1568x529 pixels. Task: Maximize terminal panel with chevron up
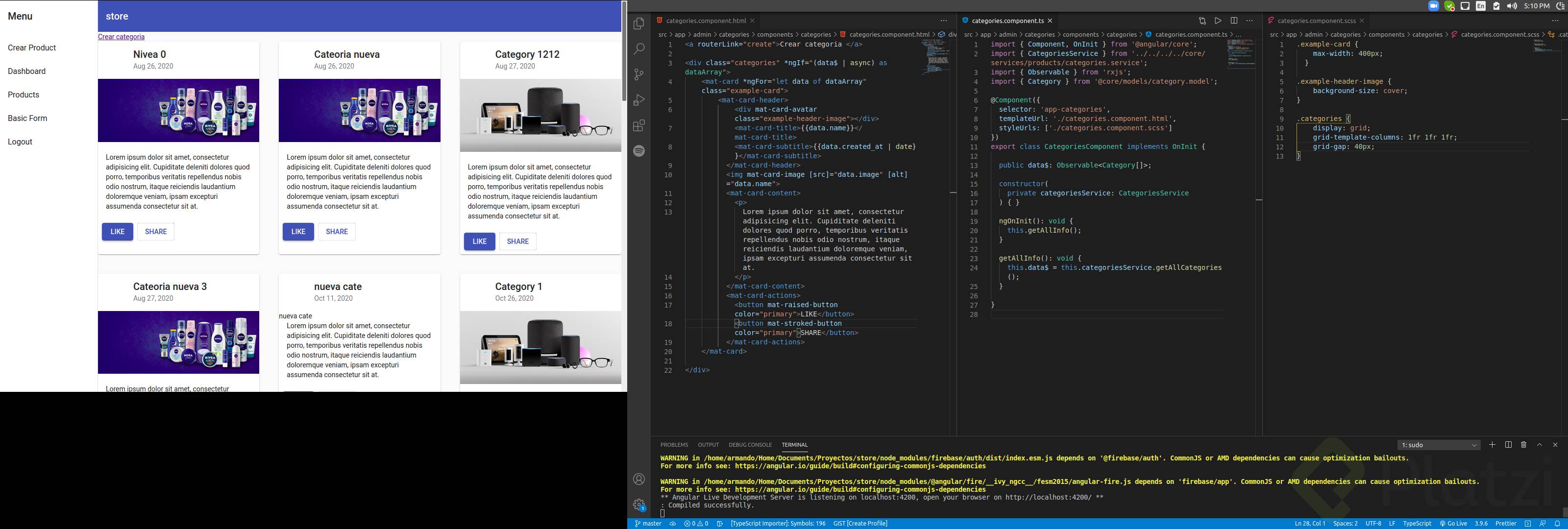[1540, 445]
